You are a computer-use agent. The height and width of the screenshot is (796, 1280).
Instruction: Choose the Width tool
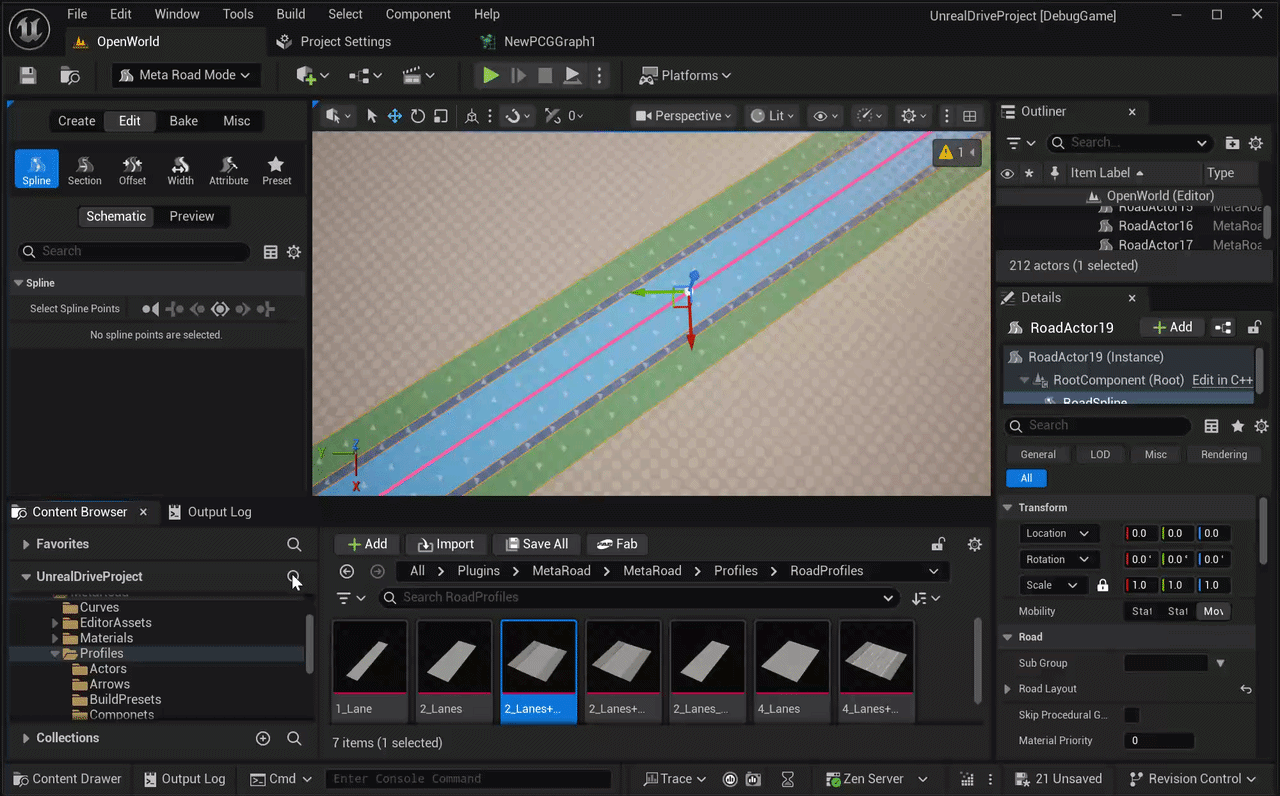181,169
